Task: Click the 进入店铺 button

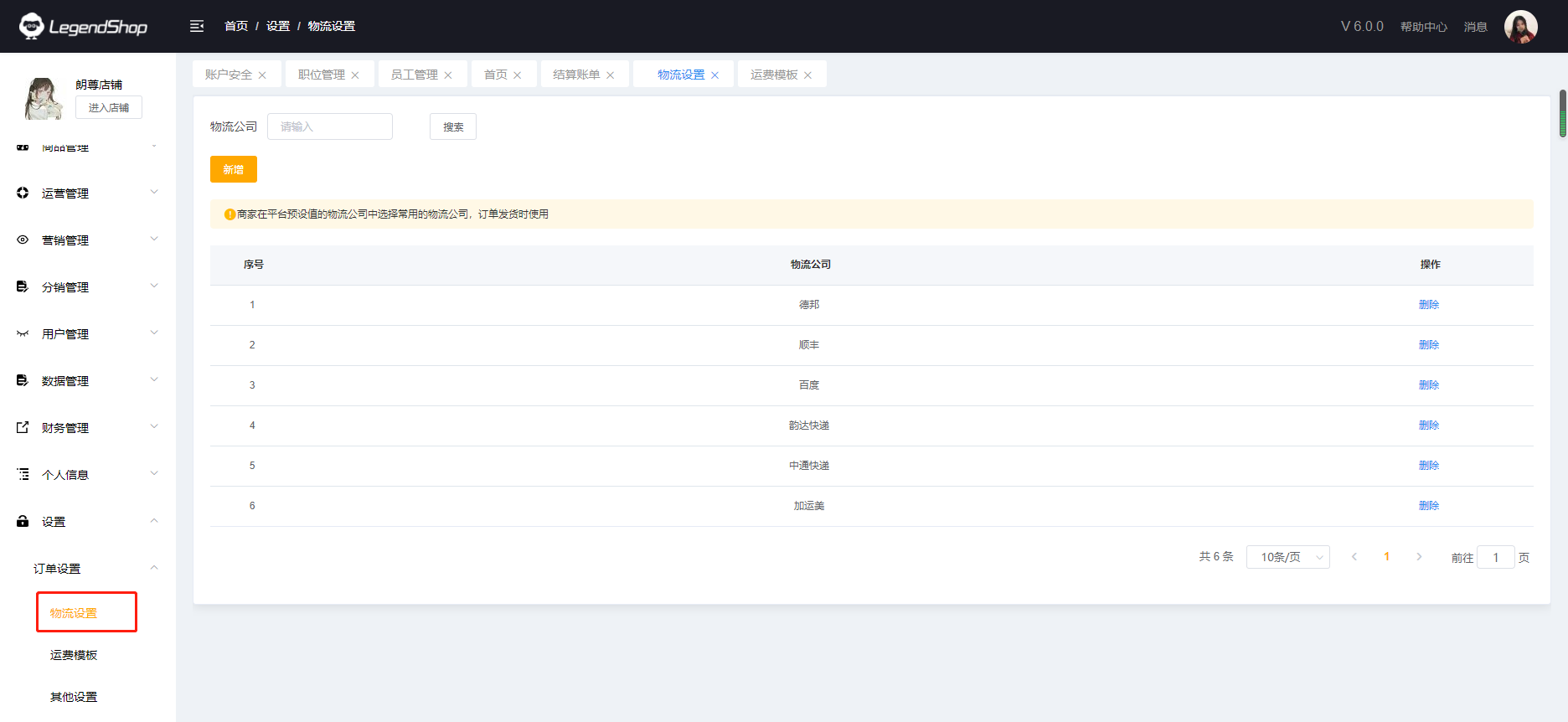Action: coord(109,107)
